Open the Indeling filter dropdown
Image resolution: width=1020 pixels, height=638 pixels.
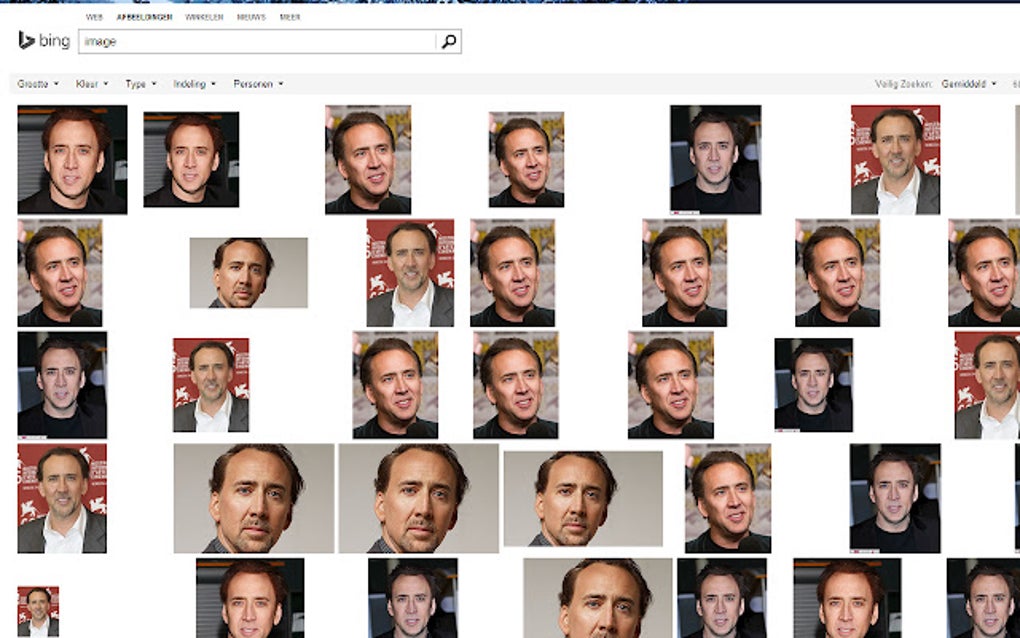coord(191,84)
